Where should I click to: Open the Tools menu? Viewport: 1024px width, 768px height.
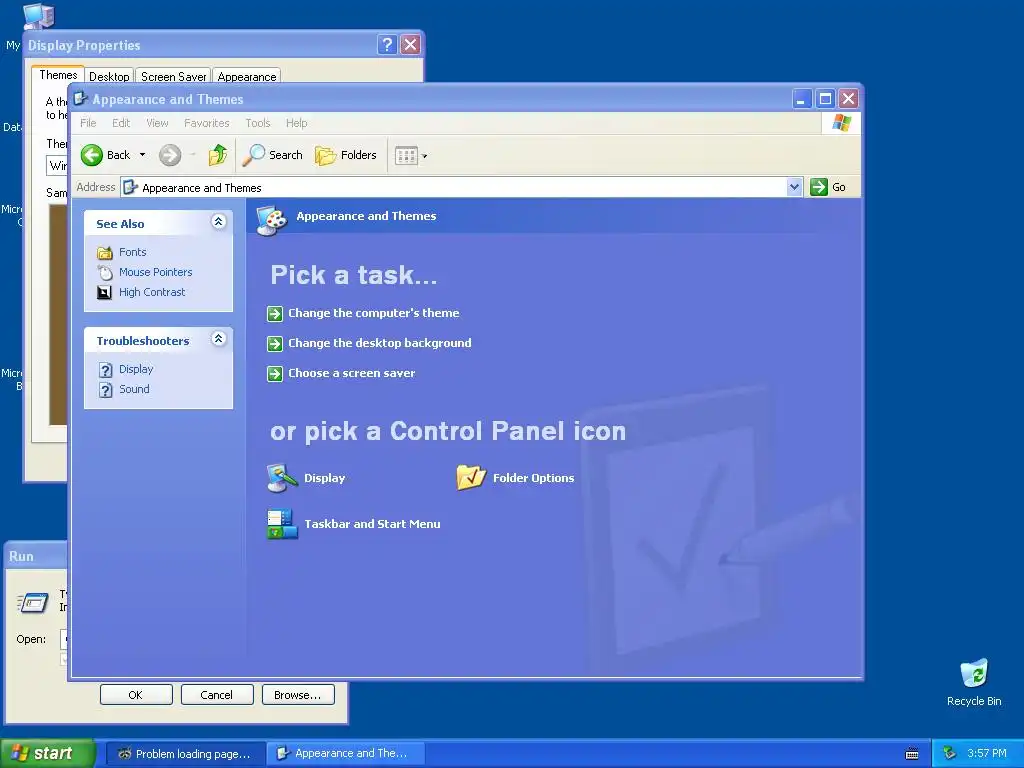point(257,123)
